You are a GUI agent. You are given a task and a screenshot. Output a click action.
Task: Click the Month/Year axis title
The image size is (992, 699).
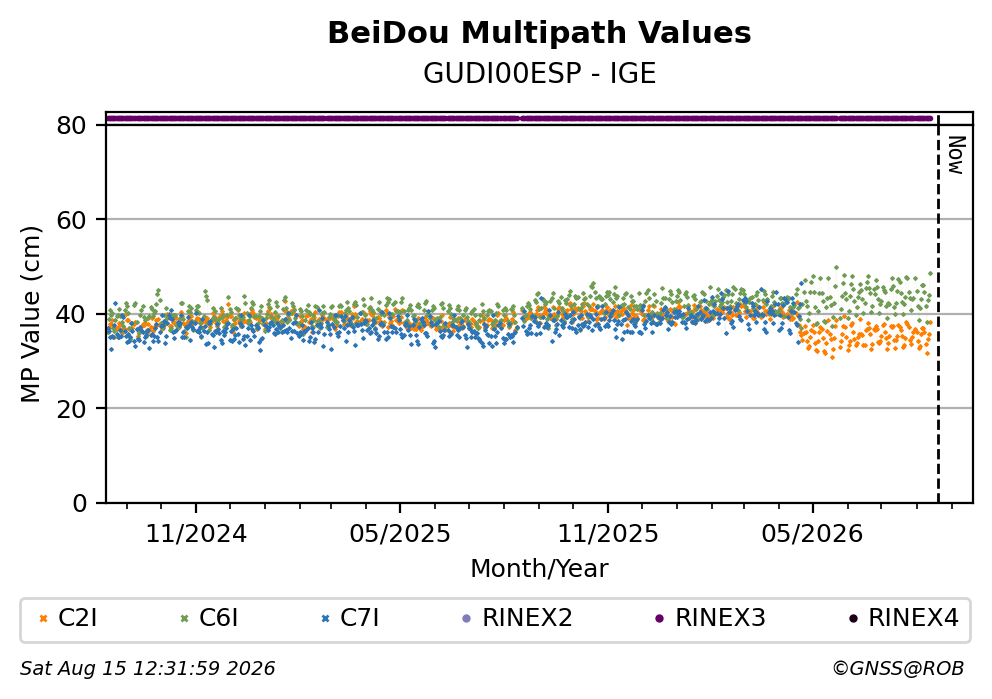[x=539, y=569]
